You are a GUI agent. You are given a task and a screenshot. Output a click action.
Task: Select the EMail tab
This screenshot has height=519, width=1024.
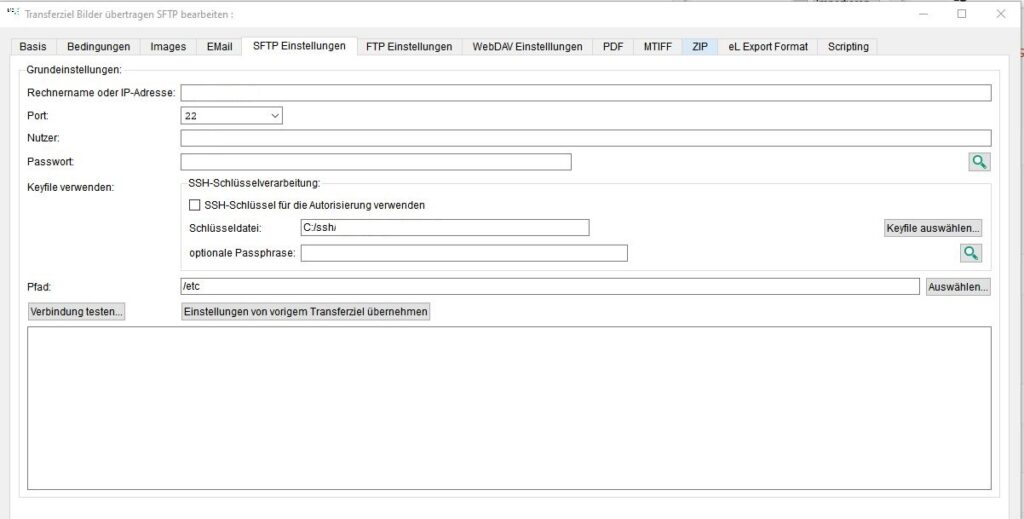[219, 46]
